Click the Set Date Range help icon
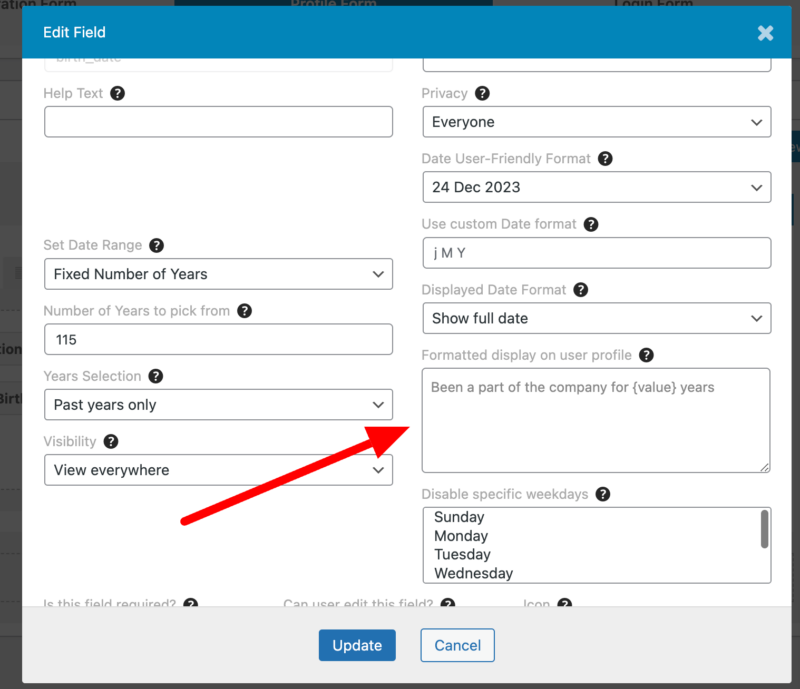 coord(156,245)
